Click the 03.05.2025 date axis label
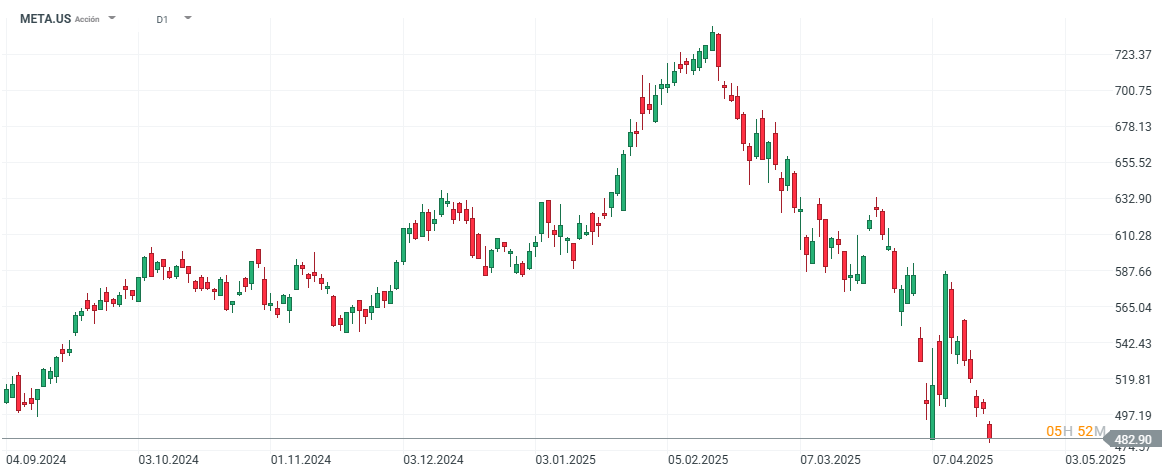The height and width of the screenshot is (476, 1175). click(x=1095, y=460)
